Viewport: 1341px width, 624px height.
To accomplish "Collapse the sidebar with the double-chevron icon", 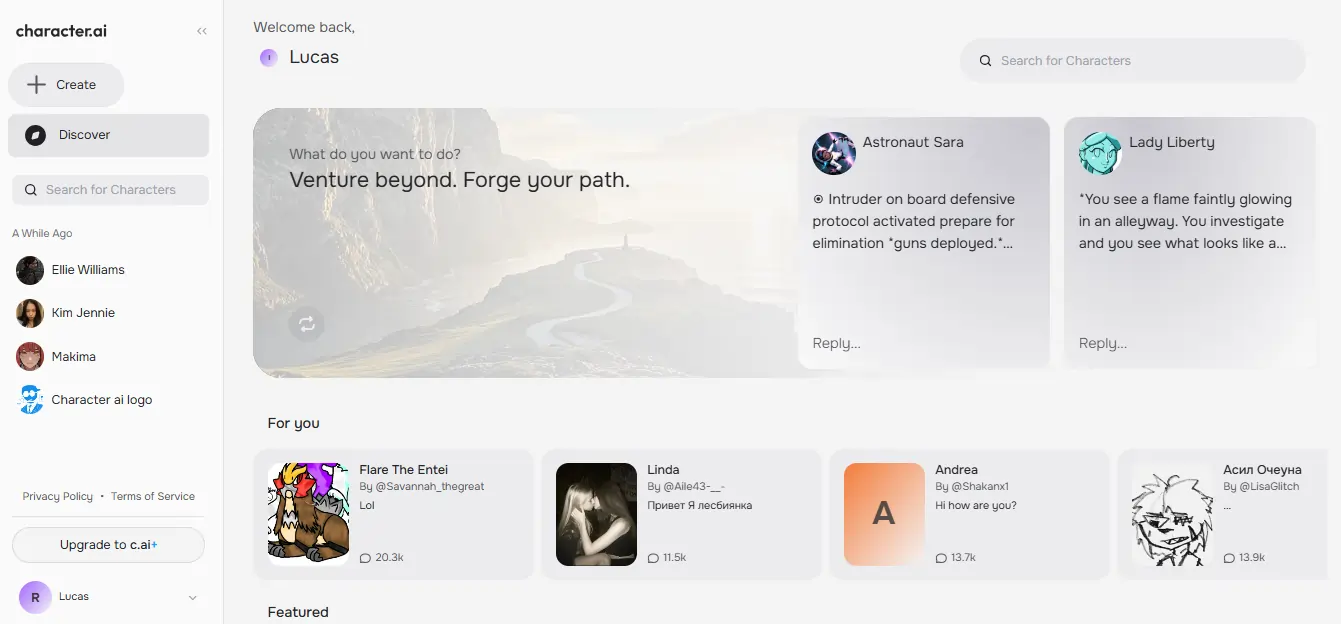I will point(202,31).
